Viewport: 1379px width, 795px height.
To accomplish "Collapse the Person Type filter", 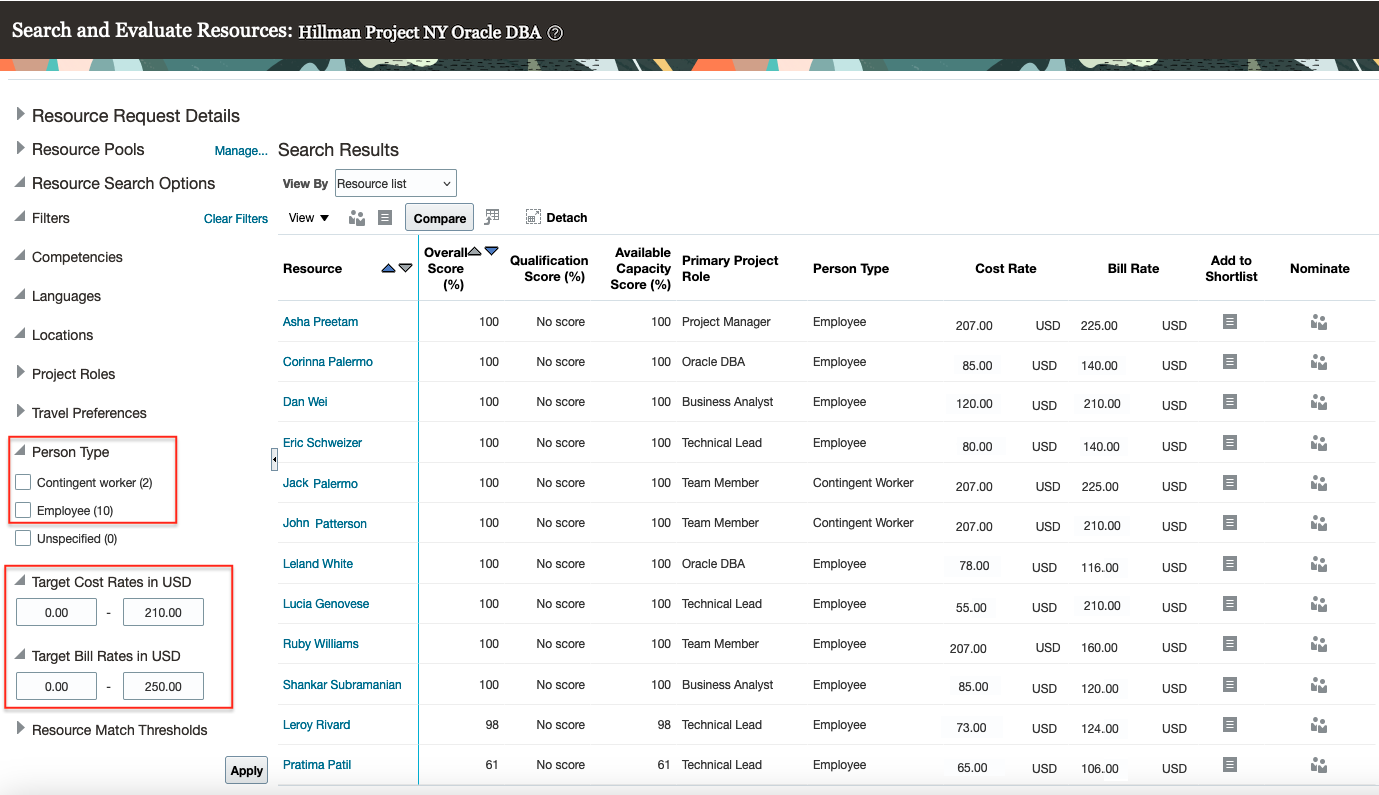I will click(20, 451).
